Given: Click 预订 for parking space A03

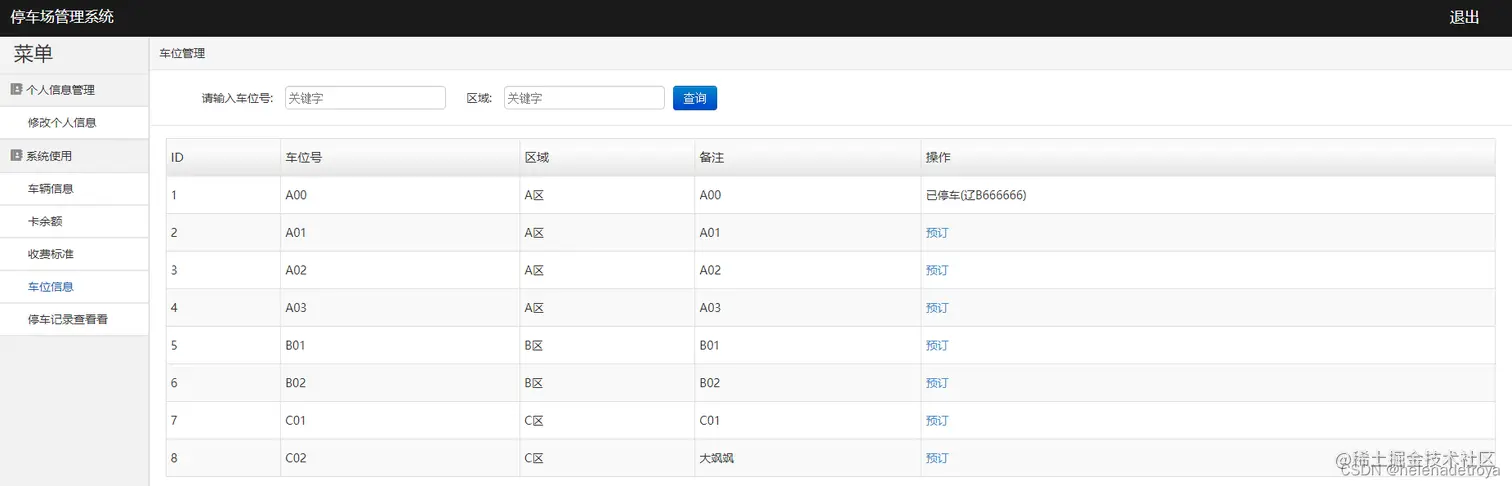Looking at the screenshot, I should [937, 308].
